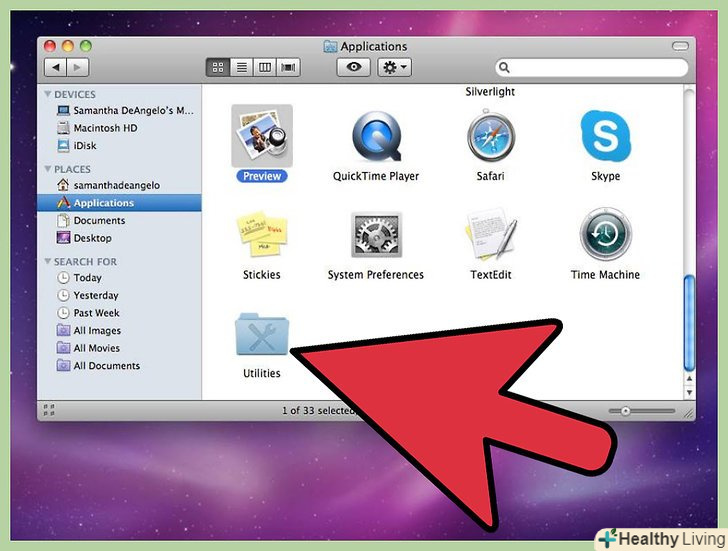728x551 pixels.
Task: Open System Preferences gear icon
Action: pyautogui.click(x=376, y=234)
